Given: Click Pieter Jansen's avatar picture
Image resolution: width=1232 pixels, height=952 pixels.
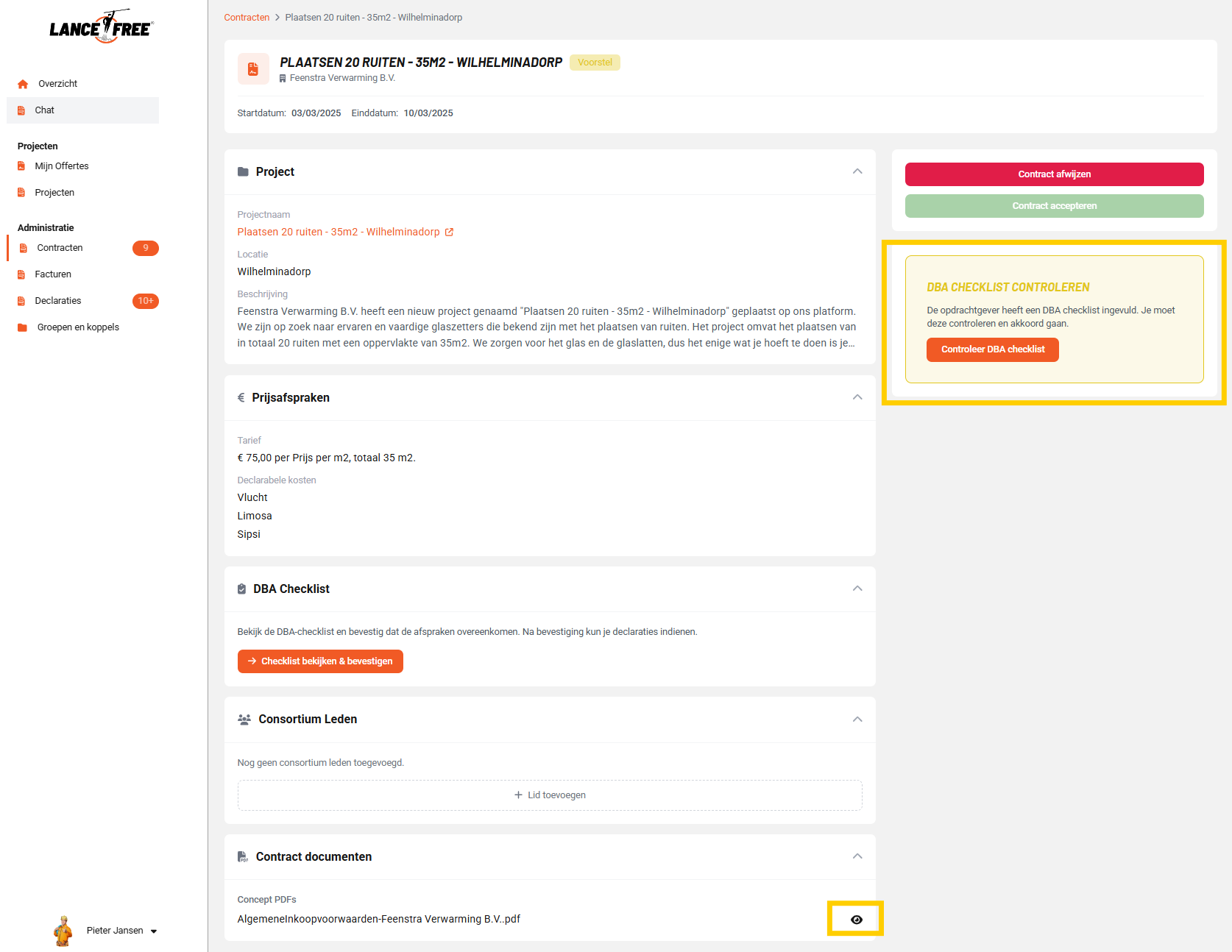Looking at the screenshot, I should 63,931.
